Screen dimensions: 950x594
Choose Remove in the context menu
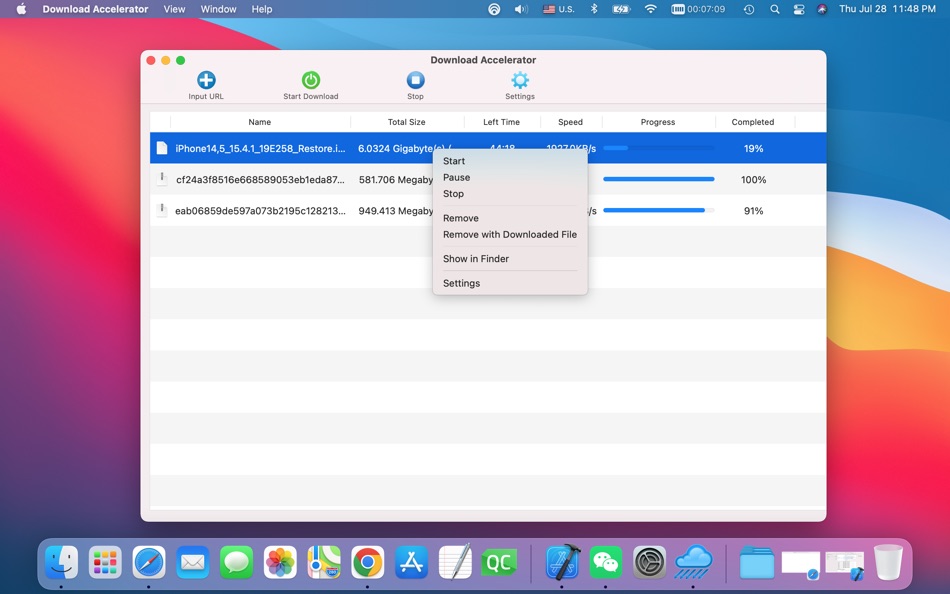pos(460,218)
